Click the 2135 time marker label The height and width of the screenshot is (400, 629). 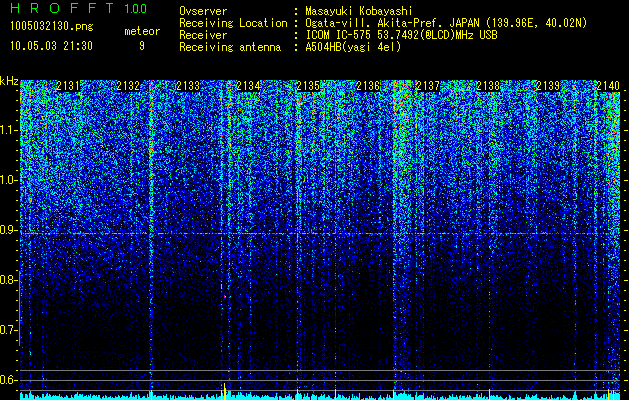308,86
